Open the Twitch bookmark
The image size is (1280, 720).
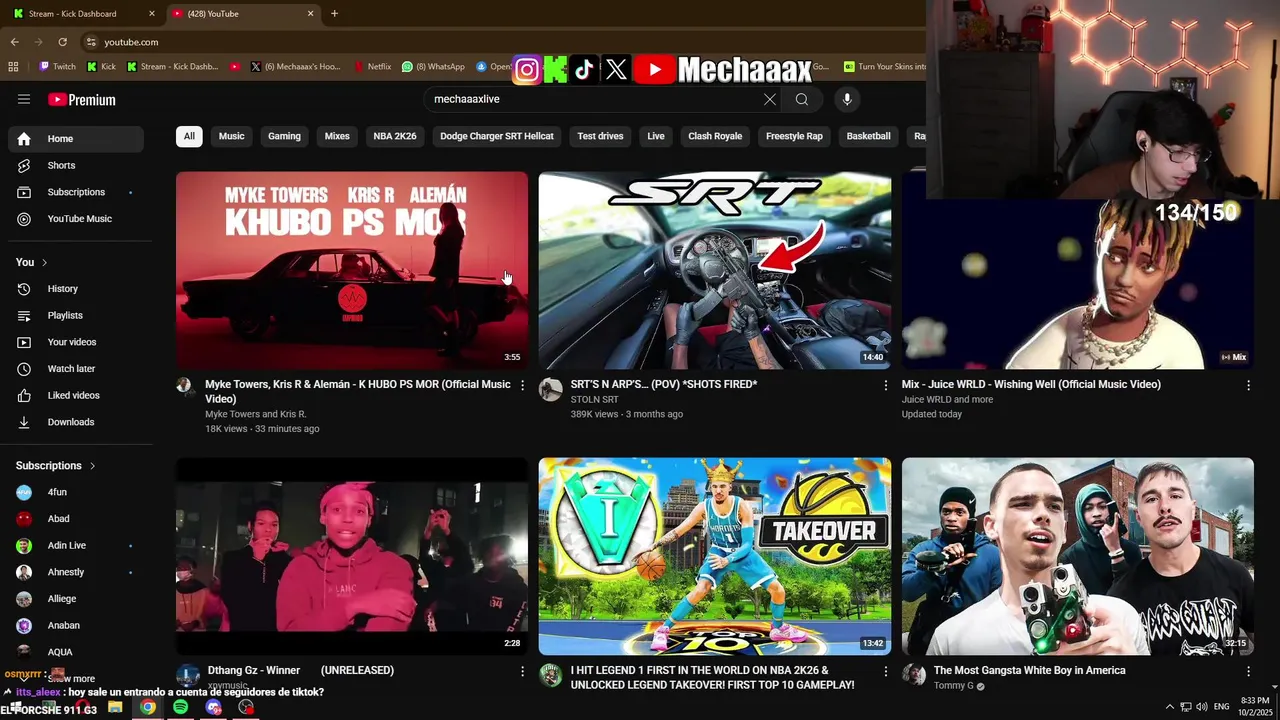[x=57, y=67]
